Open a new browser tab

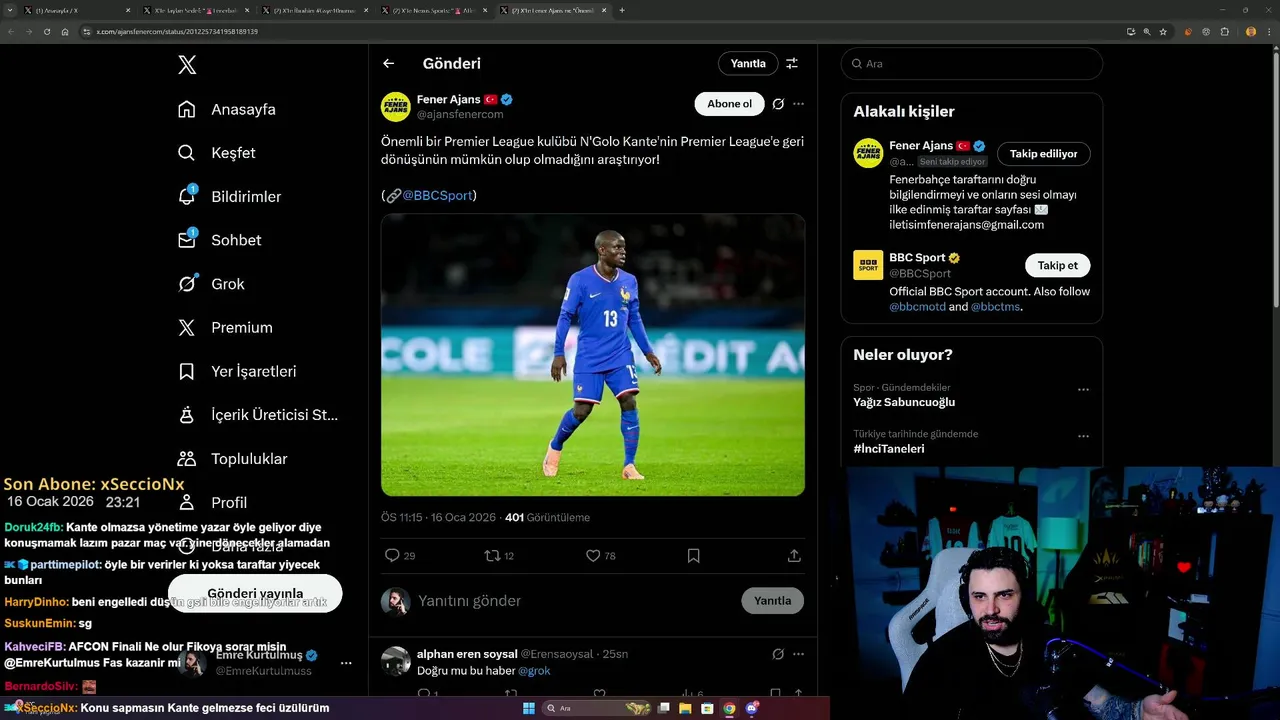click(x=622, y=10)
